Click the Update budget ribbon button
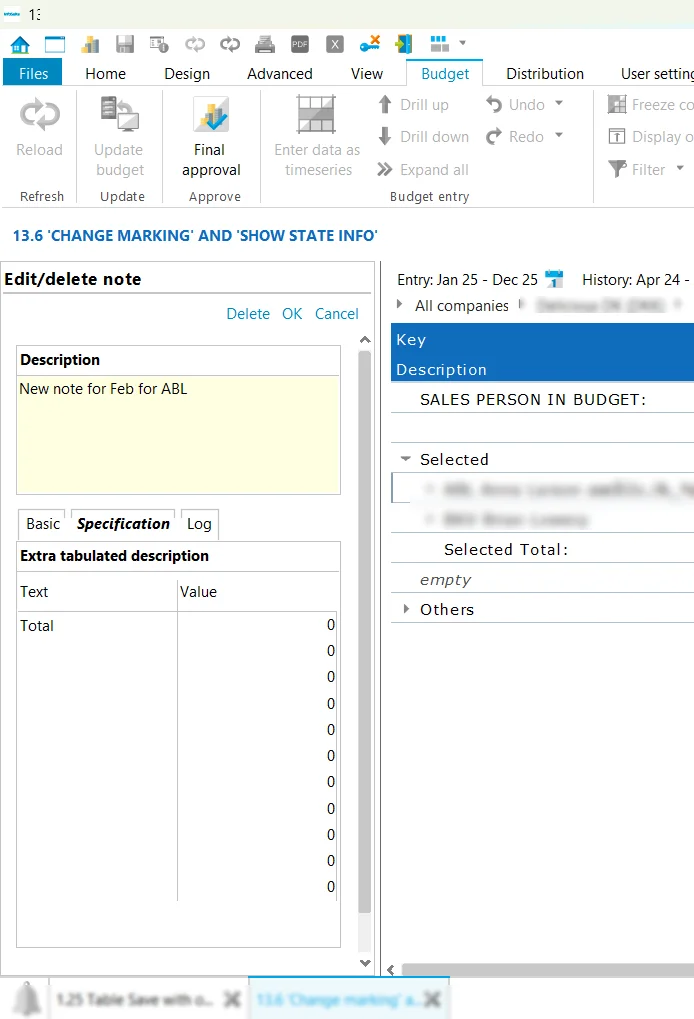The image size is (694, 1019). coord(119,136)
